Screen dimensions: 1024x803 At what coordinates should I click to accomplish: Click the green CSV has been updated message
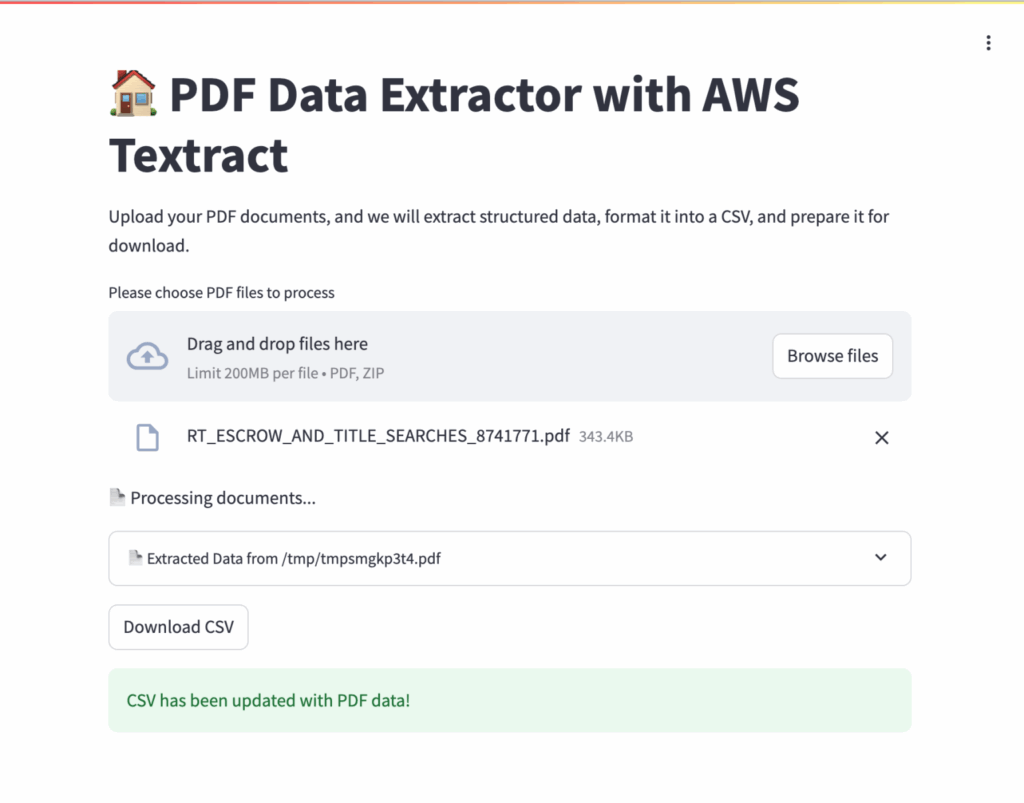(x=268, y=700)
